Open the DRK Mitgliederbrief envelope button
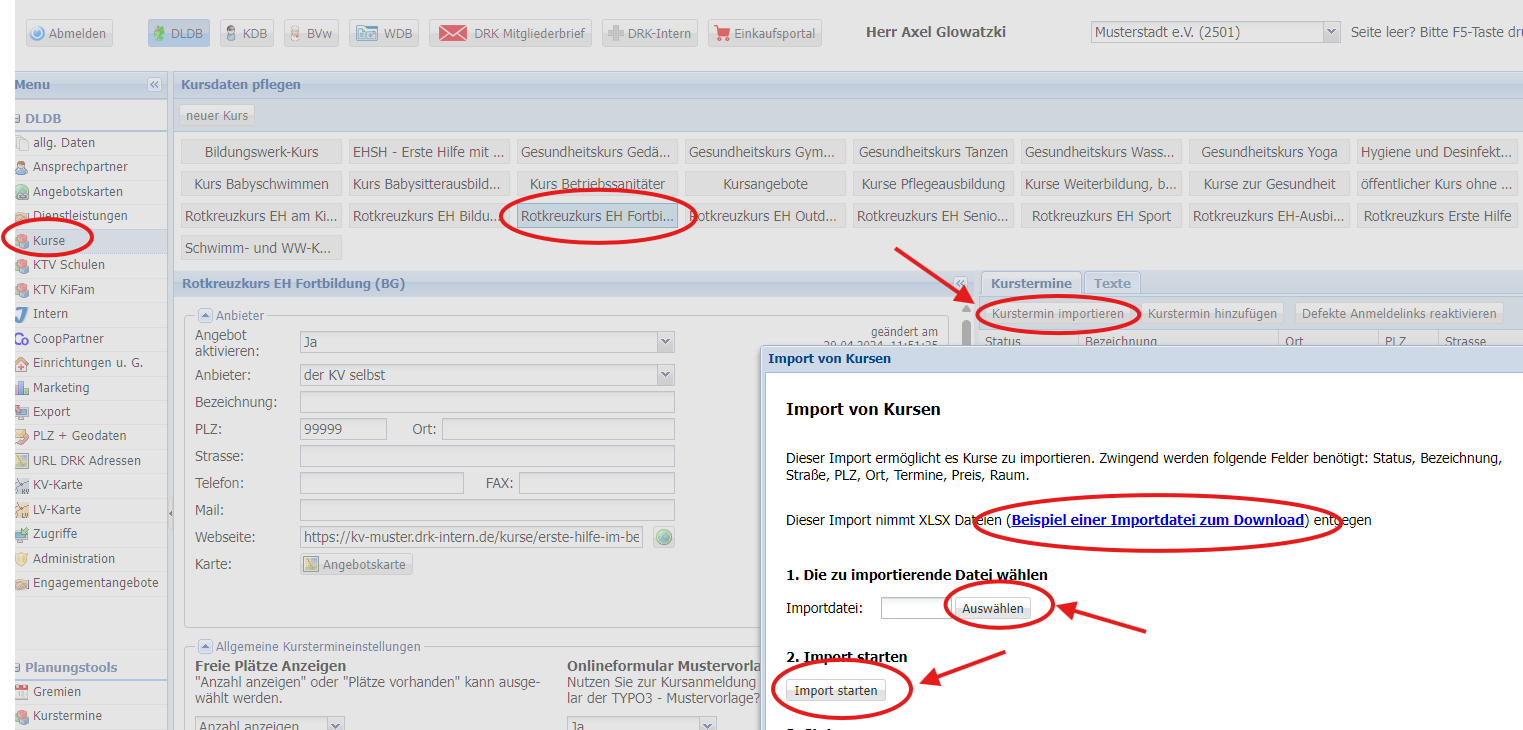 tap(510, 33)
